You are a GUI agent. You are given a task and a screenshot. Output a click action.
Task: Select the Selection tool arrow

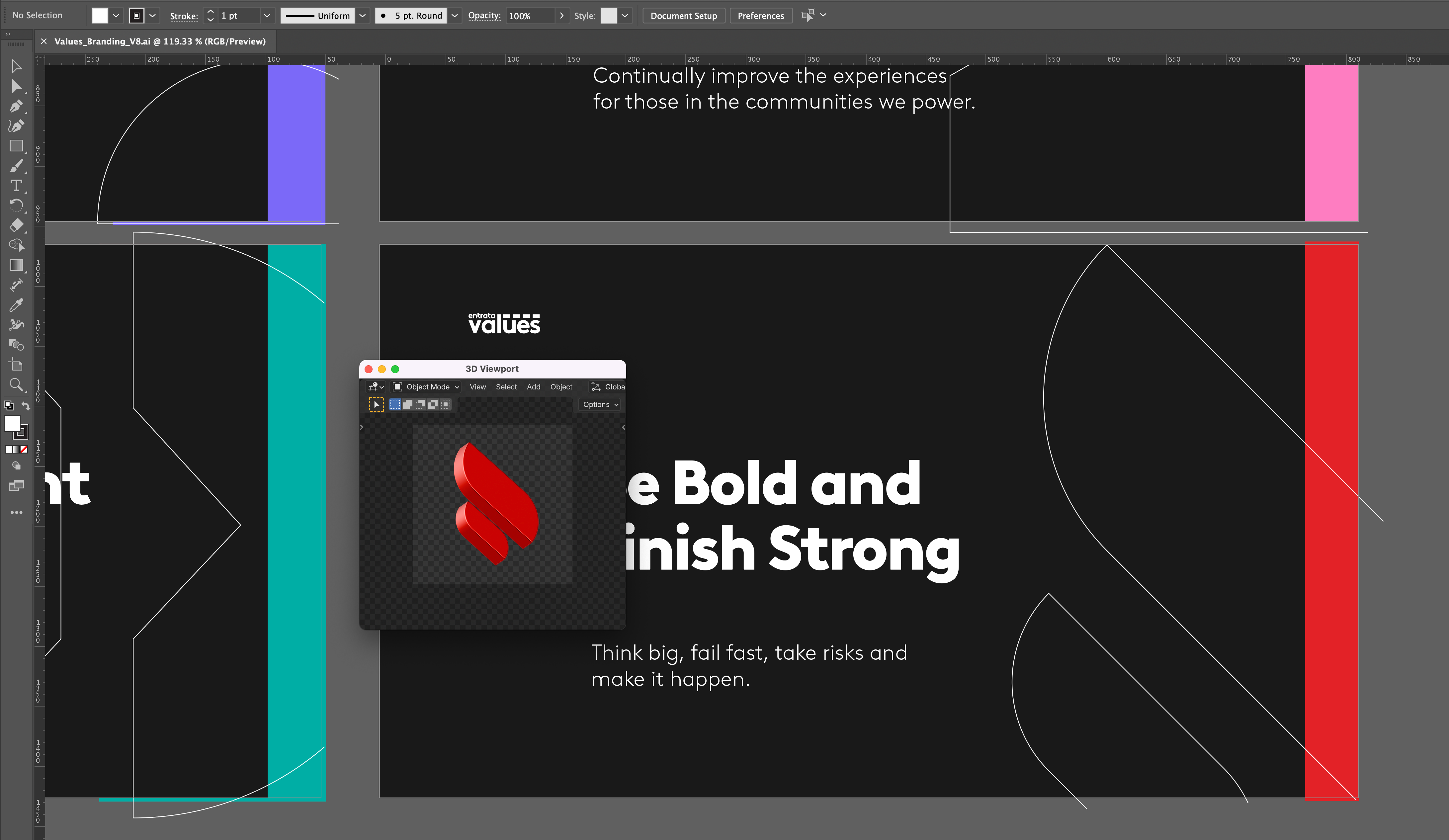[16, 67]
